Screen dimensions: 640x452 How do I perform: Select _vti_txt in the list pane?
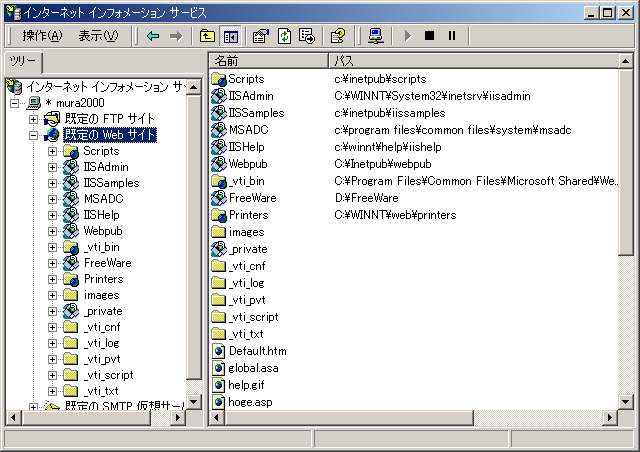tap(246, 334)
